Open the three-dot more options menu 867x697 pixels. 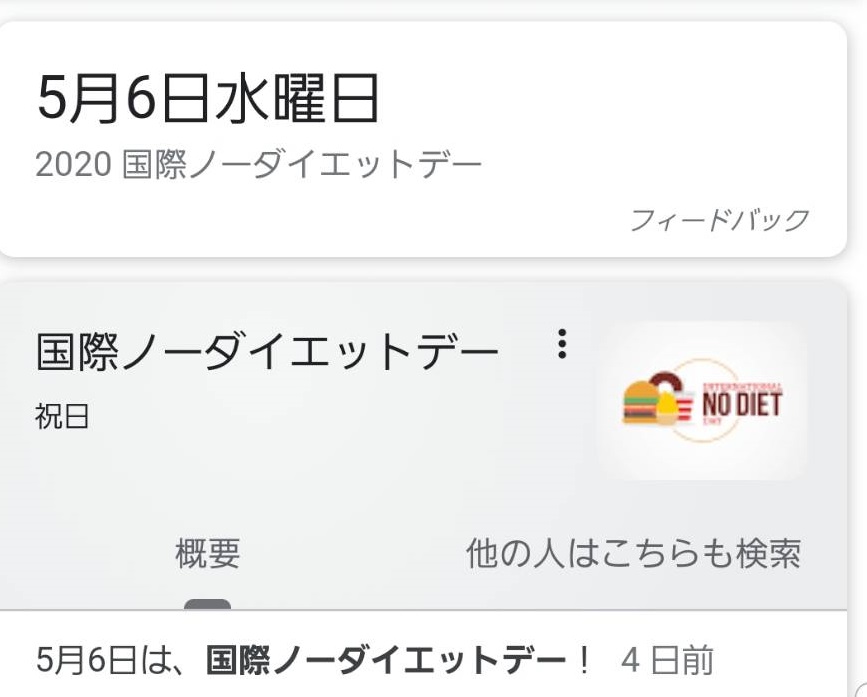562,344
